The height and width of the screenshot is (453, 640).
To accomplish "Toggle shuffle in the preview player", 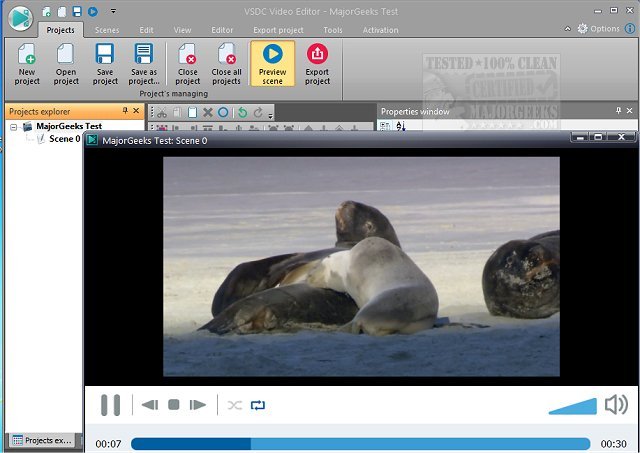I will tap(234, 405).
